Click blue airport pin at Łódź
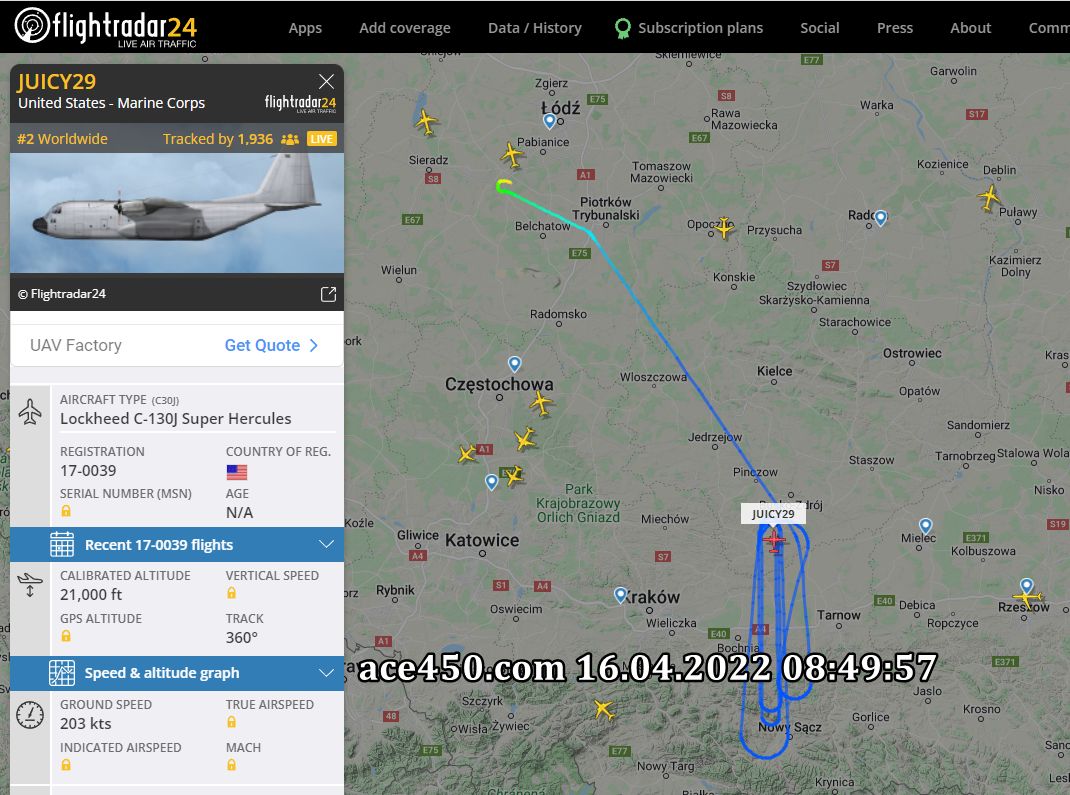1070x795 pixels. [x=549, y=121]
